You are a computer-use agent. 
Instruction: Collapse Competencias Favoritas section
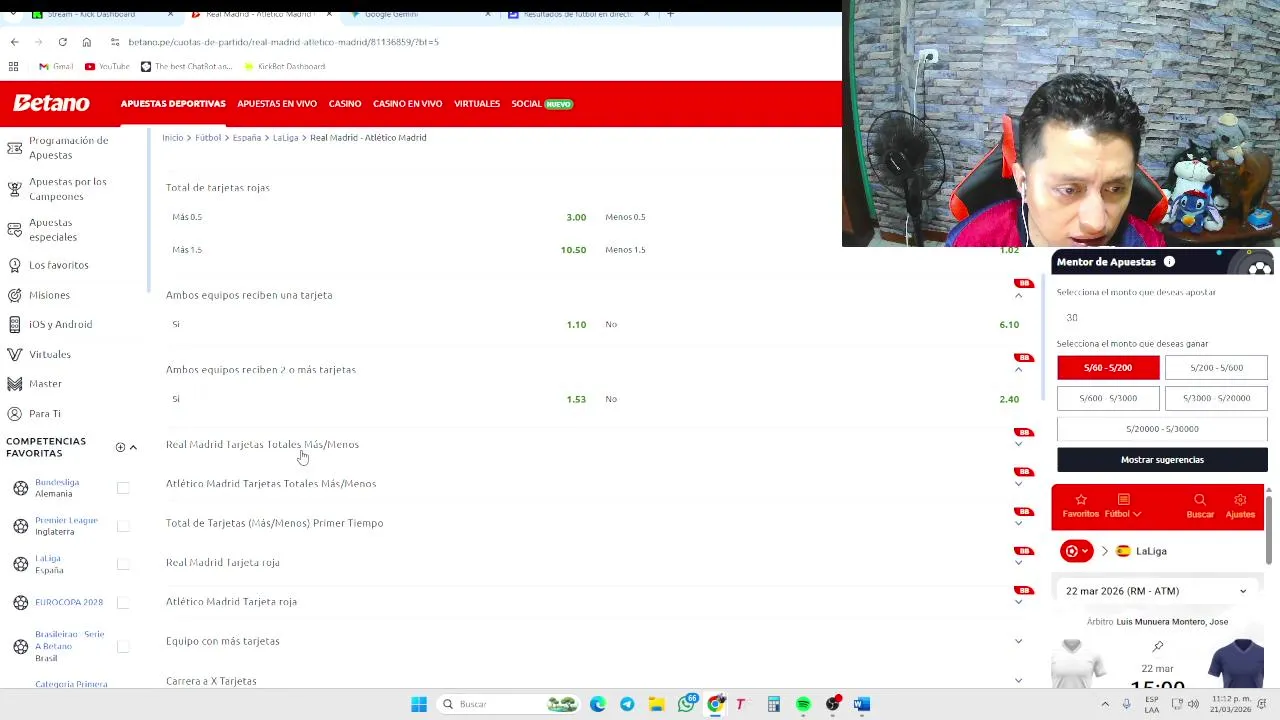click(133, 447)
